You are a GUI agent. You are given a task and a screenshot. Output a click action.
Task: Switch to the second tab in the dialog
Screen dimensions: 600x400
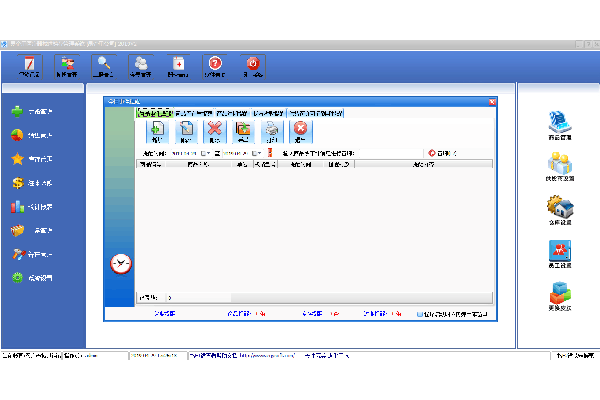coord(193,113)
